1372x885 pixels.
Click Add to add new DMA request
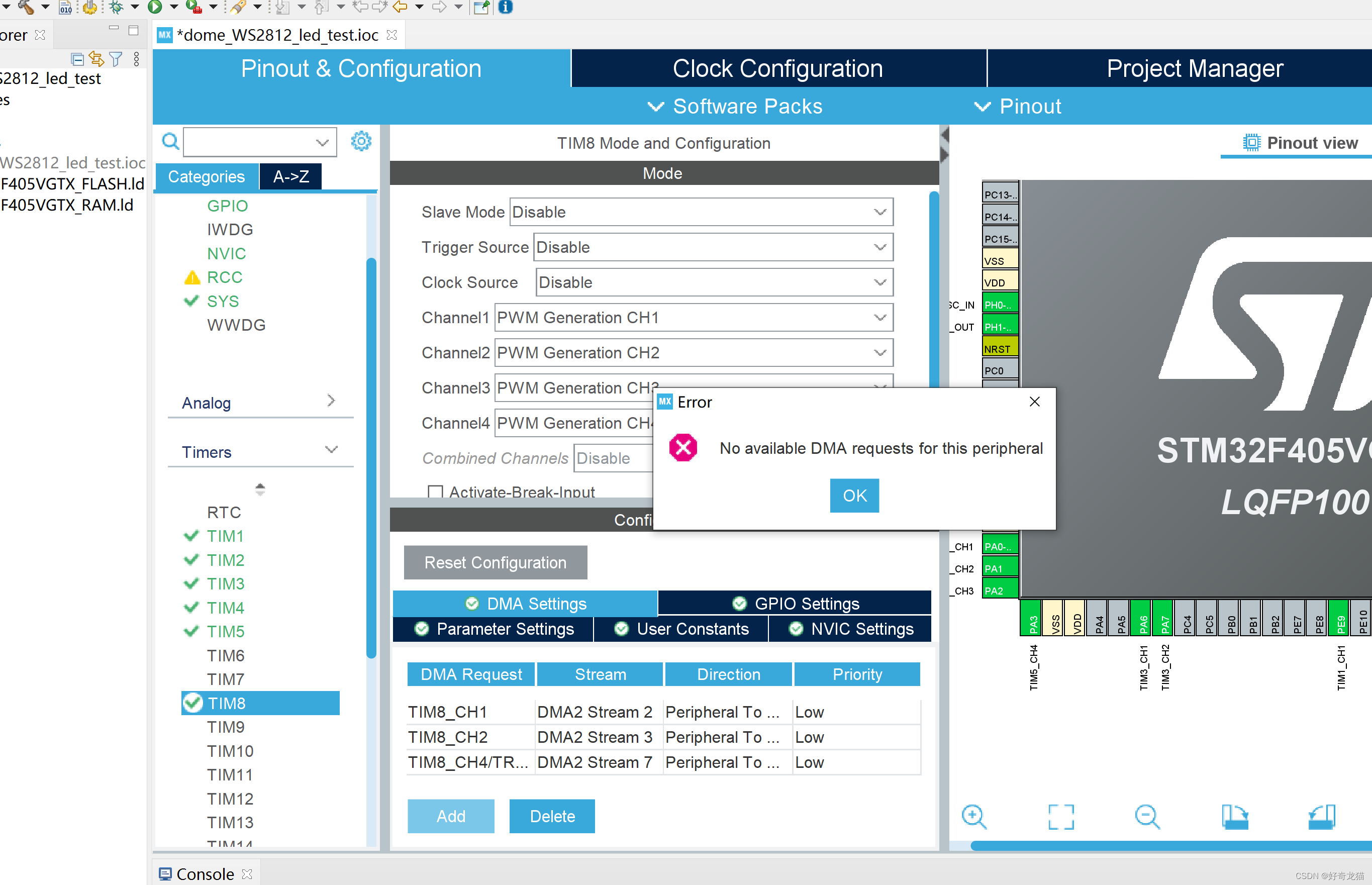pyautogui.click(x=451, y=815)
